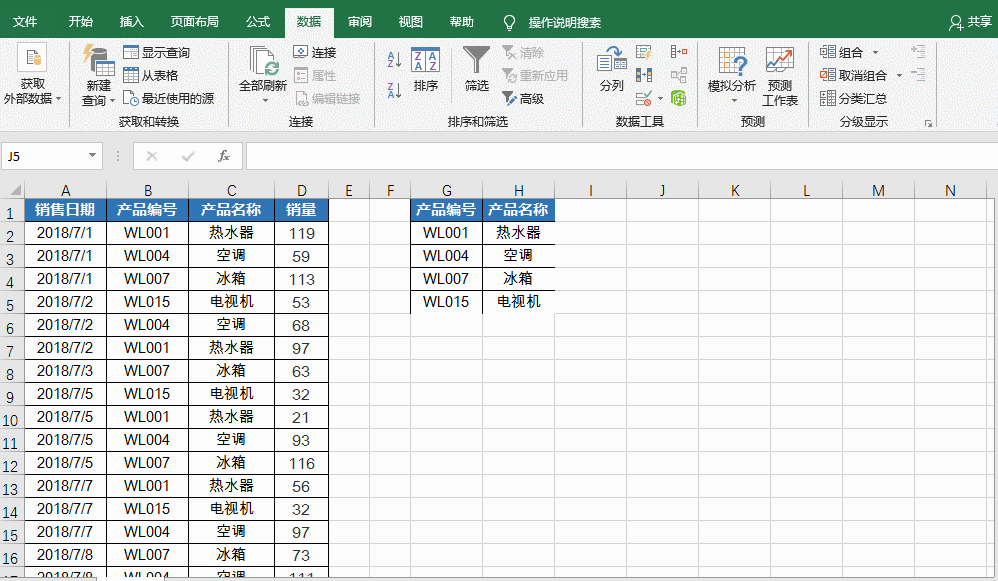Switch to the Home (开始) tab
Viewport: 998px width, 581px height.
(x=81, y=22)
